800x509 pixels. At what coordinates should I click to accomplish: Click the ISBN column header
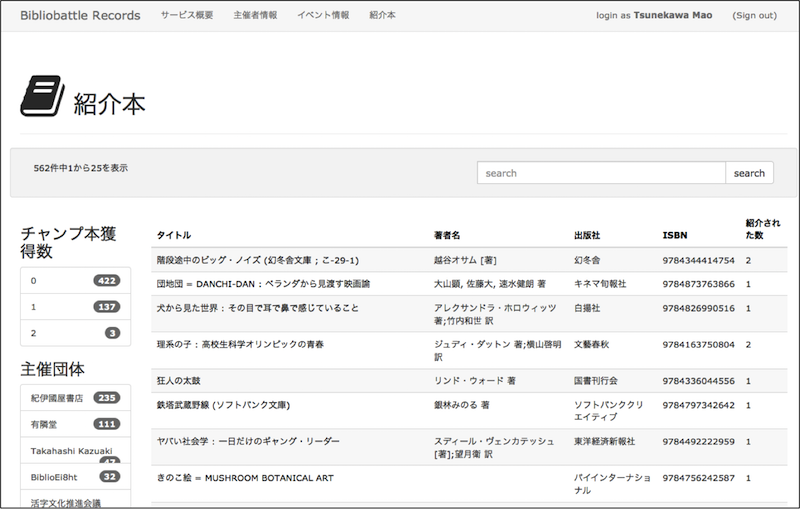(674, 235)
